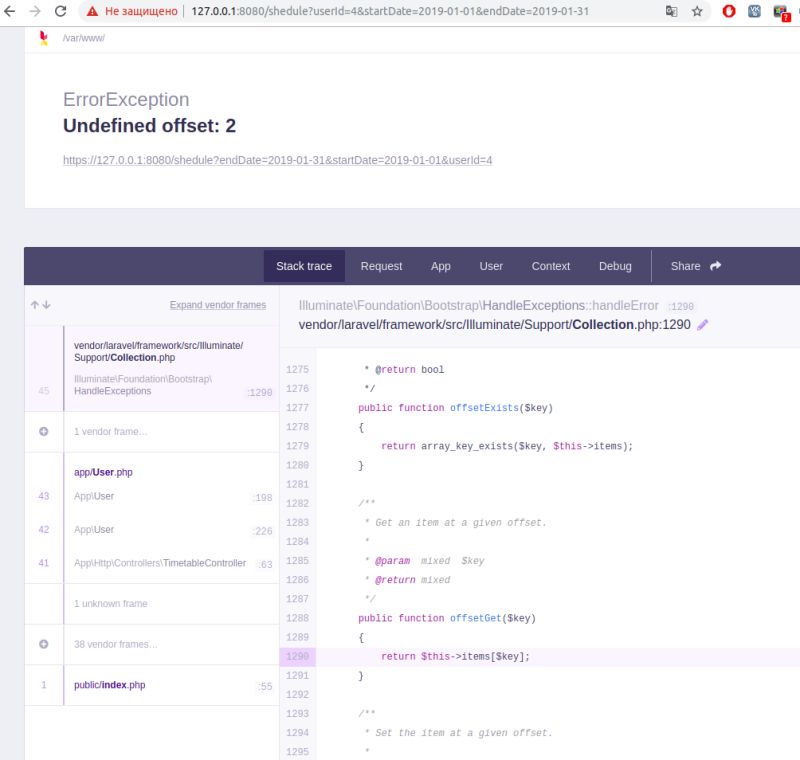Open the Context tab
800x760 pixels.
(x=551, y=266)
